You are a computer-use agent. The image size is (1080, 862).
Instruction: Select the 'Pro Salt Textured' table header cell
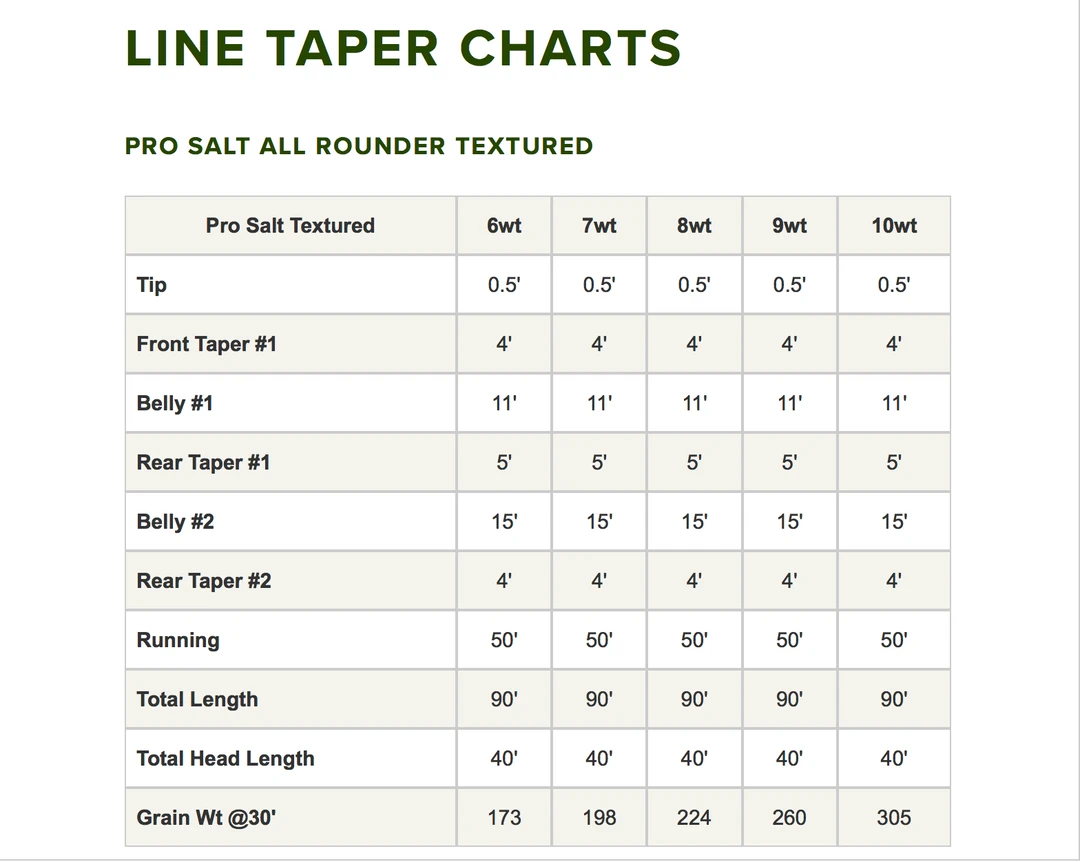pos(290,226)
